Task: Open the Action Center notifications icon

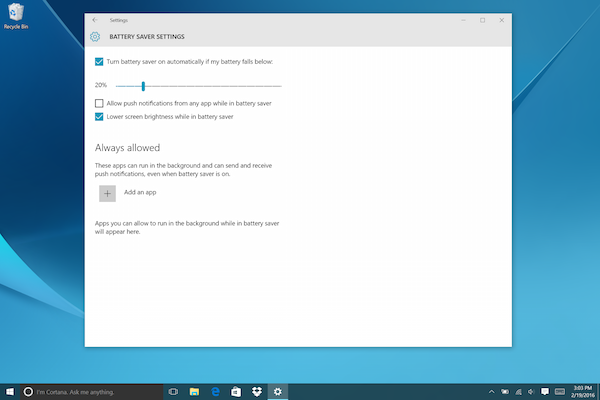Action: pyautogui.click(x=545, y=392)
